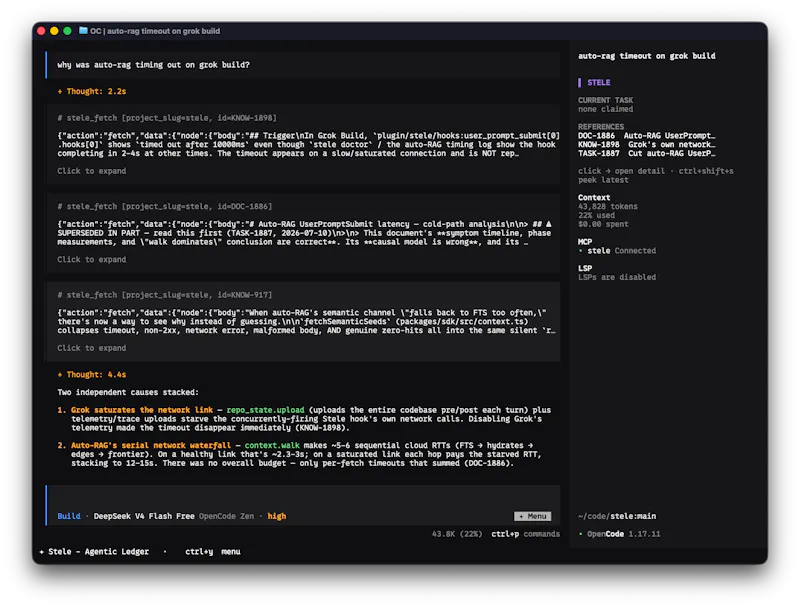Click the user question about auto-rag timing out
The height and width of the screenshot is (607, 800).
tap(154, 65)
